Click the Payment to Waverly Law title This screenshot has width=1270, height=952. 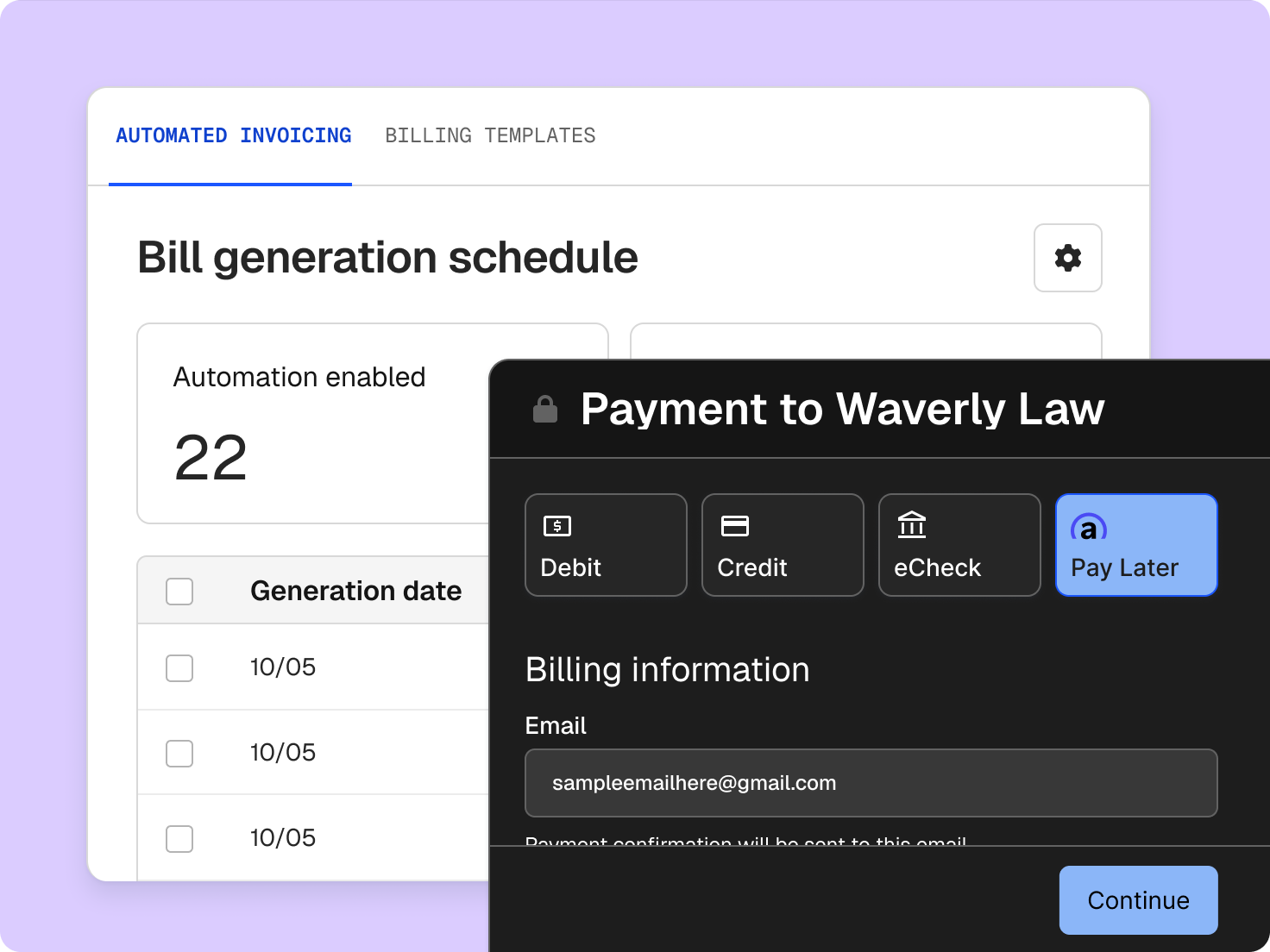[x=842, y=409]
